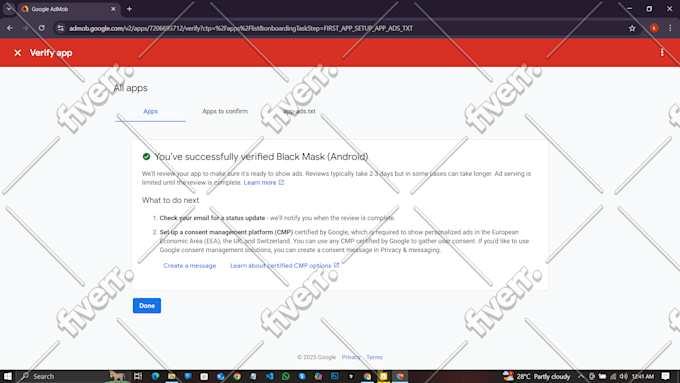
Task: Open Learn about certified CMP options
Action: [284, 265]
